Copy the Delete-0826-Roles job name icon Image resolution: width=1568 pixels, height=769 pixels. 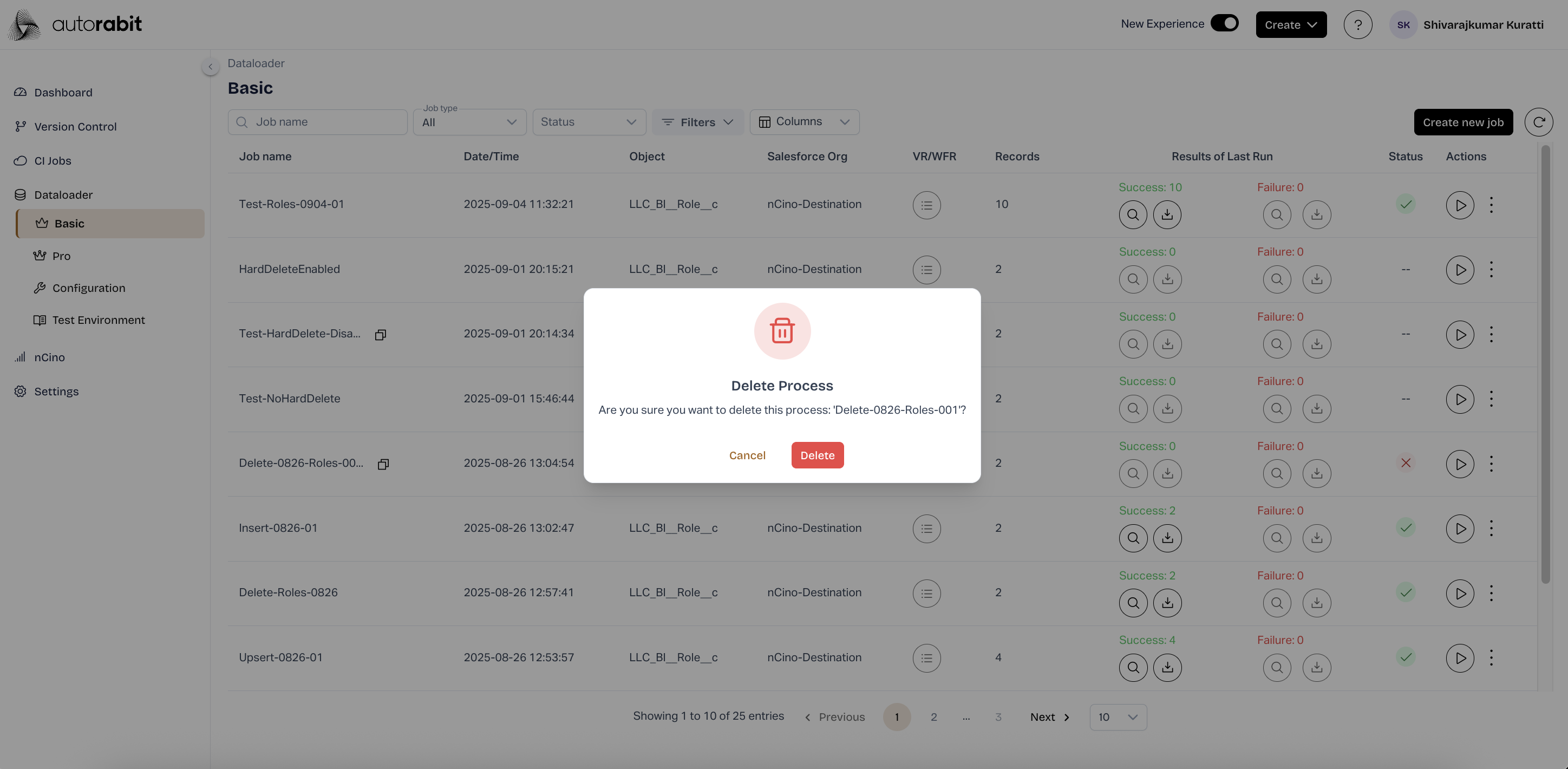pos(383,465)
